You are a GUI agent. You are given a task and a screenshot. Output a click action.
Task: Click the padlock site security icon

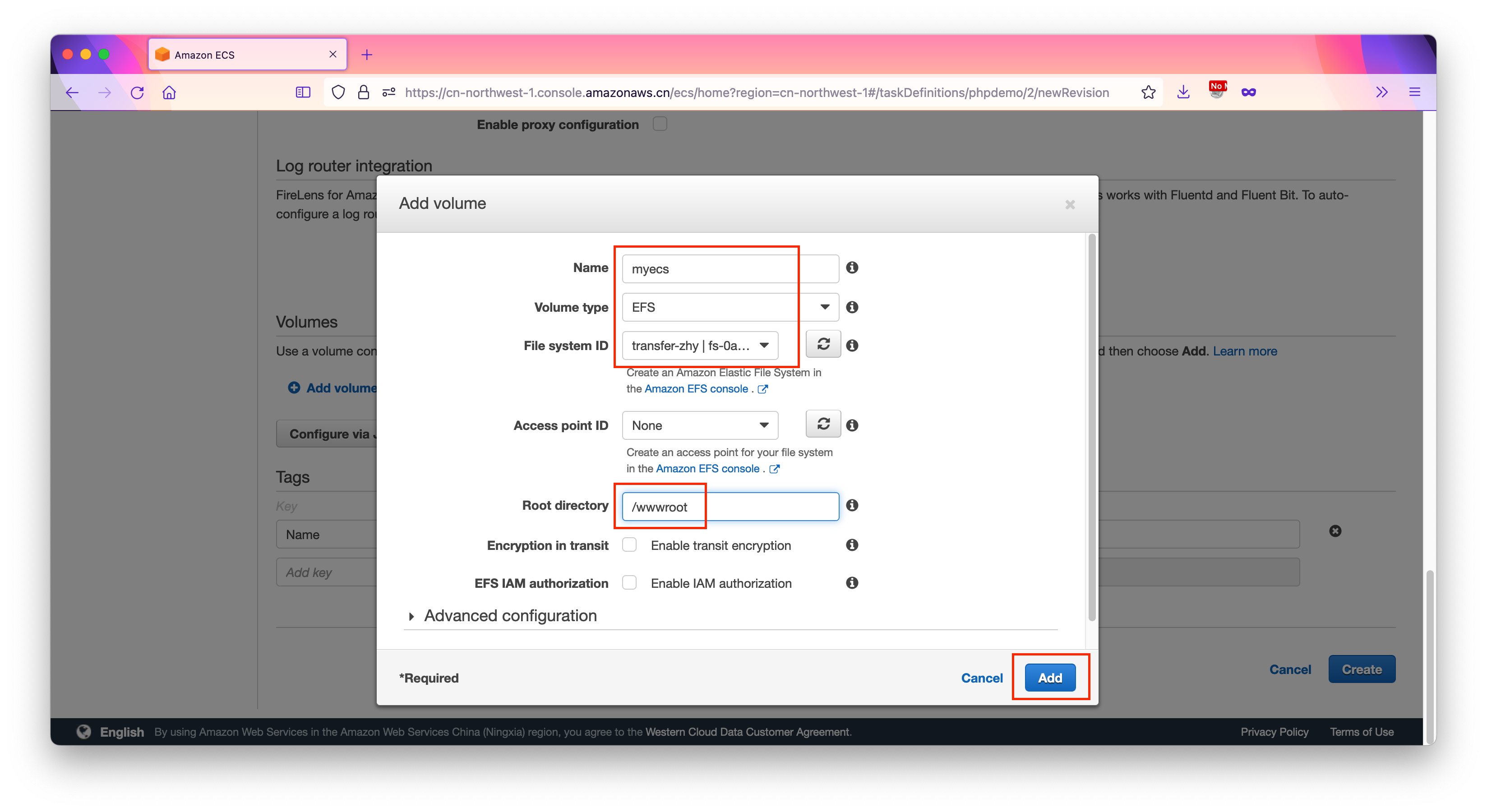coord(363,92)
